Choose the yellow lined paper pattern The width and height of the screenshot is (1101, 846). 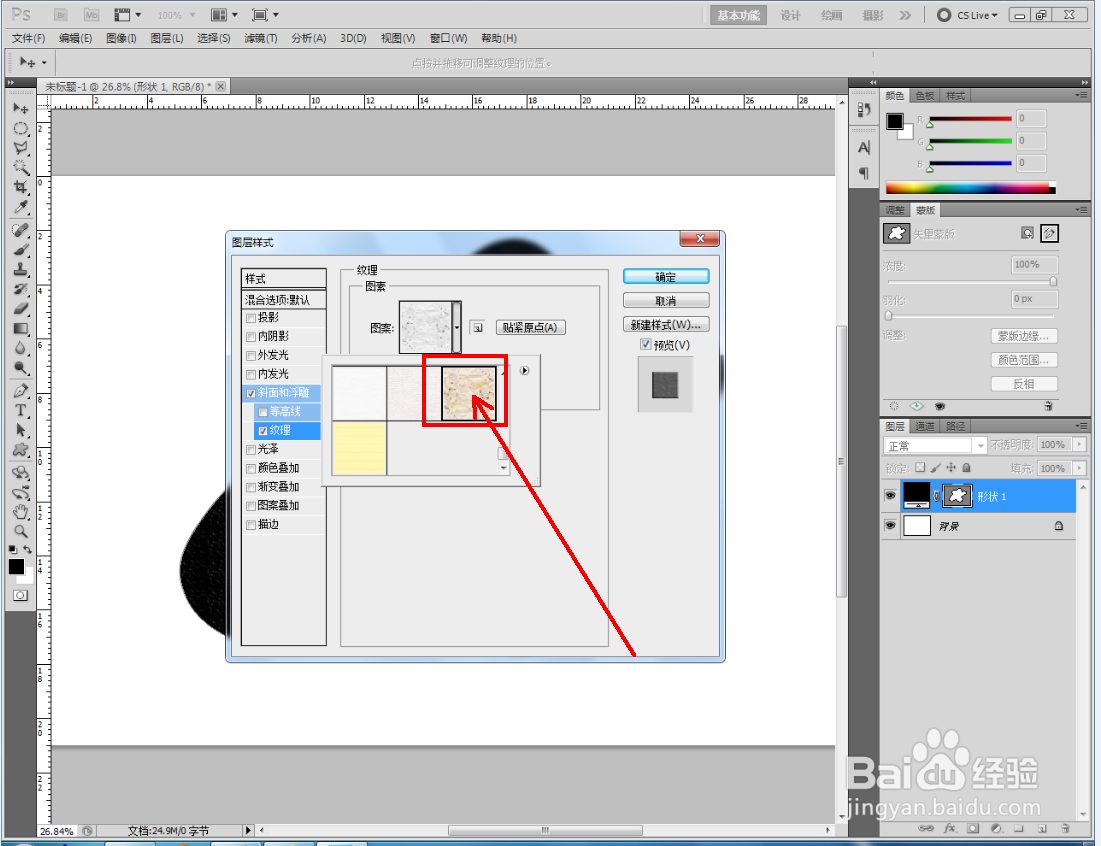click(359, 448)
